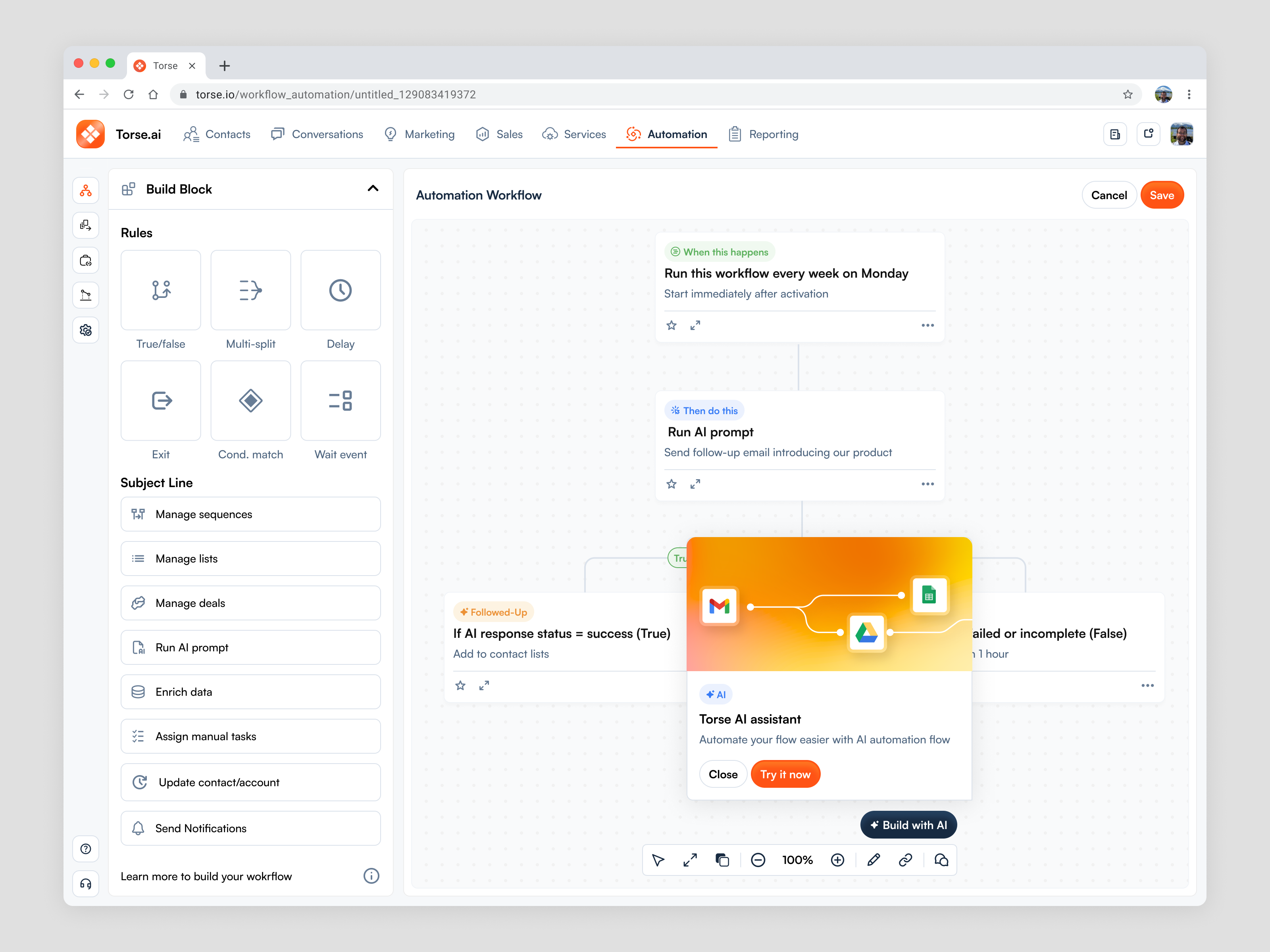Add the Assign manual tasks block
Image resolution: width=1270 pixels, height=952 pixels.
pyautogui.click(x=250, y=737)
